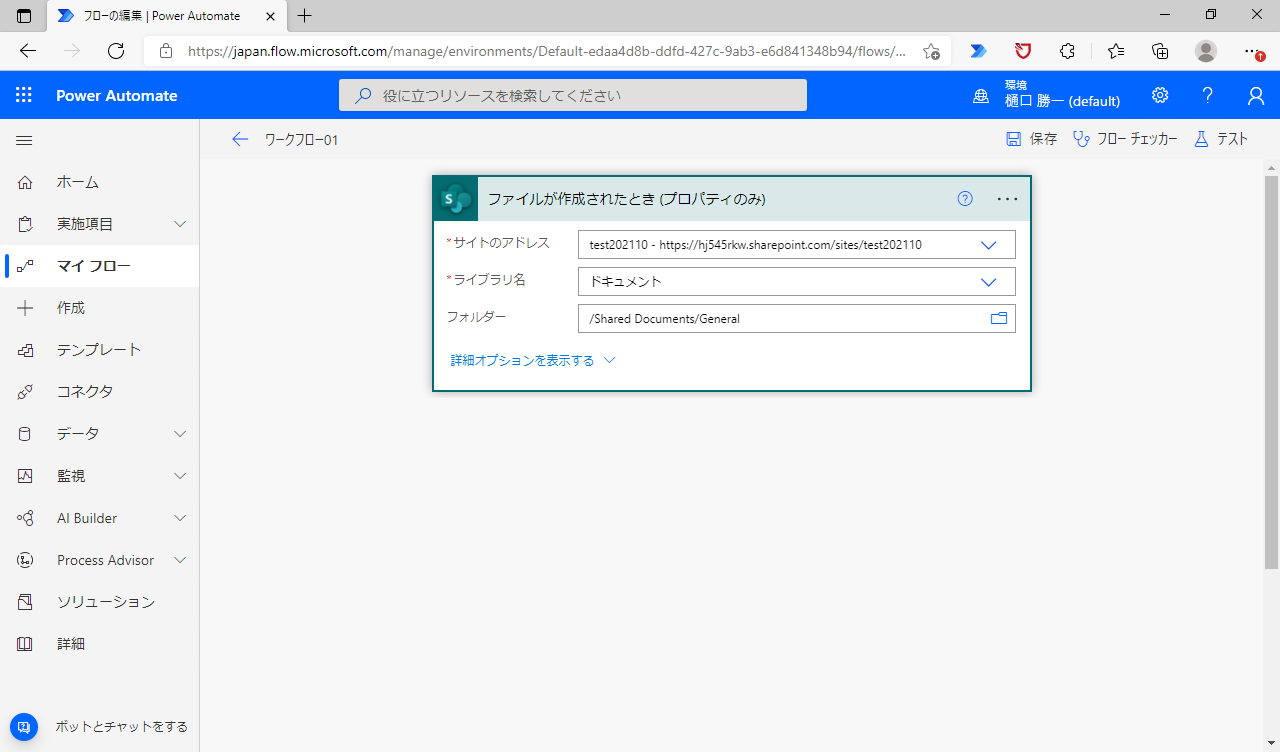Open the chatbot icon at bottom left
The image size is (1280, 752).
(x=24, y=727)
